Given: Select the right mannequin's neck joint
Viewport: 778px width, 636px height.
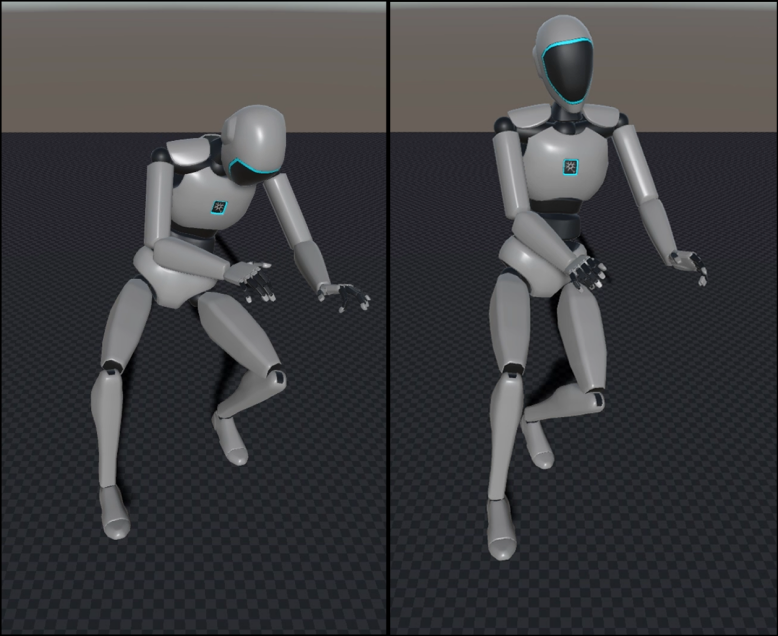Looking at the screenshot, I should pyautogui.click(x=567, y=119).
